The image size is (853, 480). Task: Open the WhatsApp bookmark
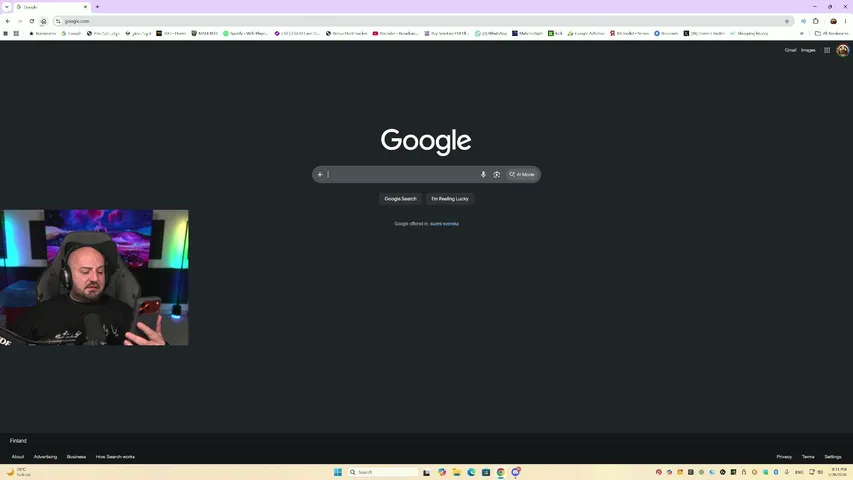(491, 33)
